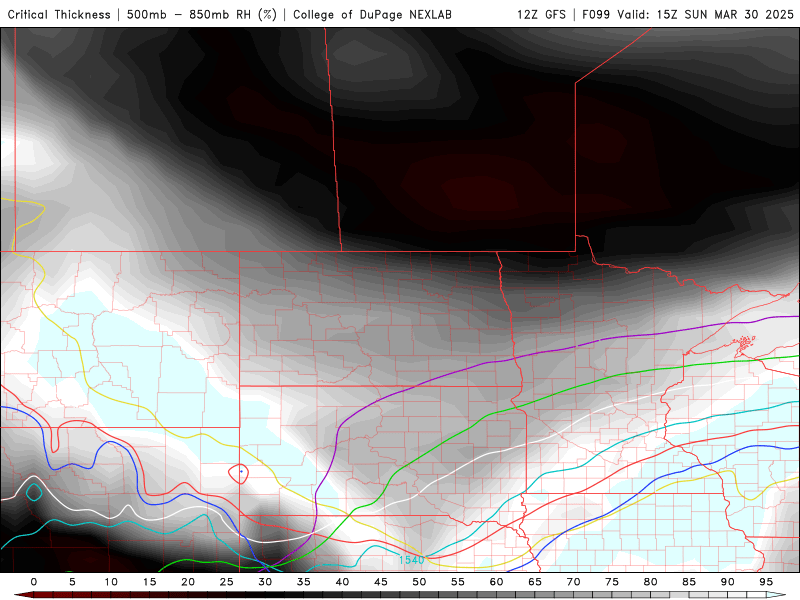This screenshot has width=800, height=600.
Task: Click the small cyan diamond-shaped closed contour
Action: [x=34, y=492]
